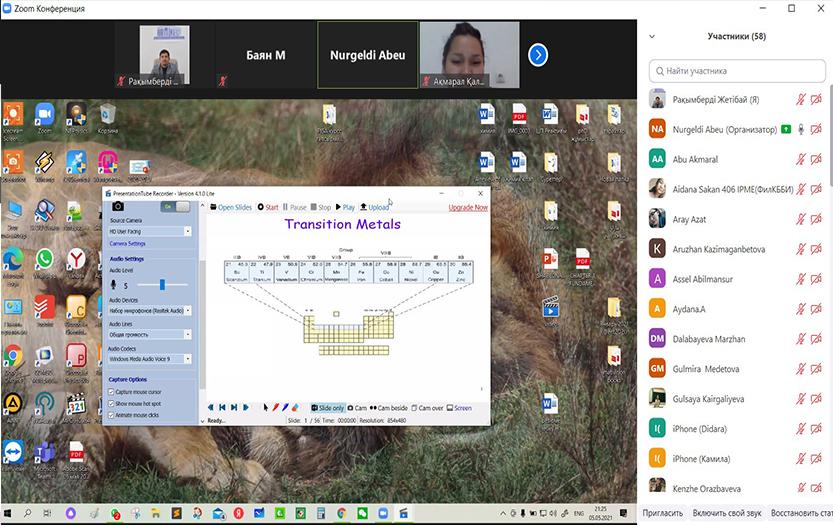Select the red pen drawing tool
833x525 pixels.
(275, 408)
